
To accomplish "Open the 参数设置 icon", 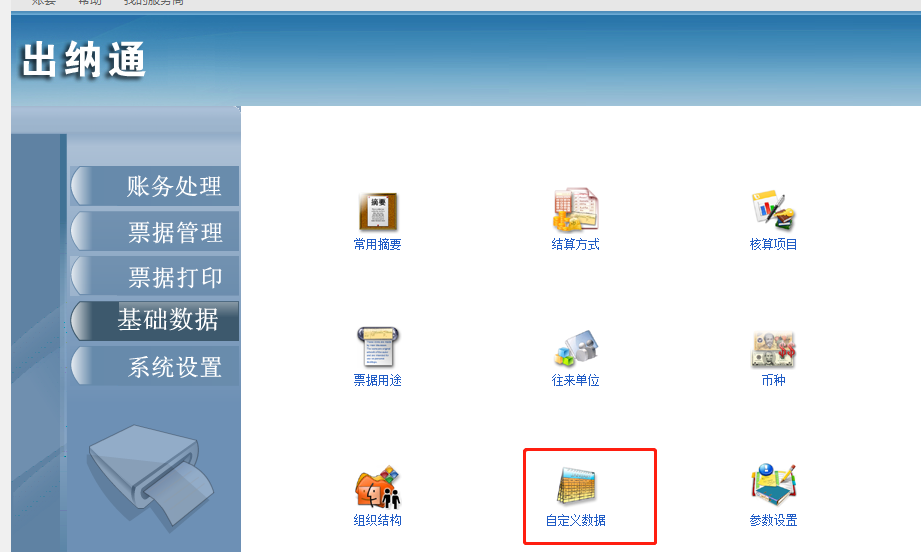I will (x=773, y=485).
